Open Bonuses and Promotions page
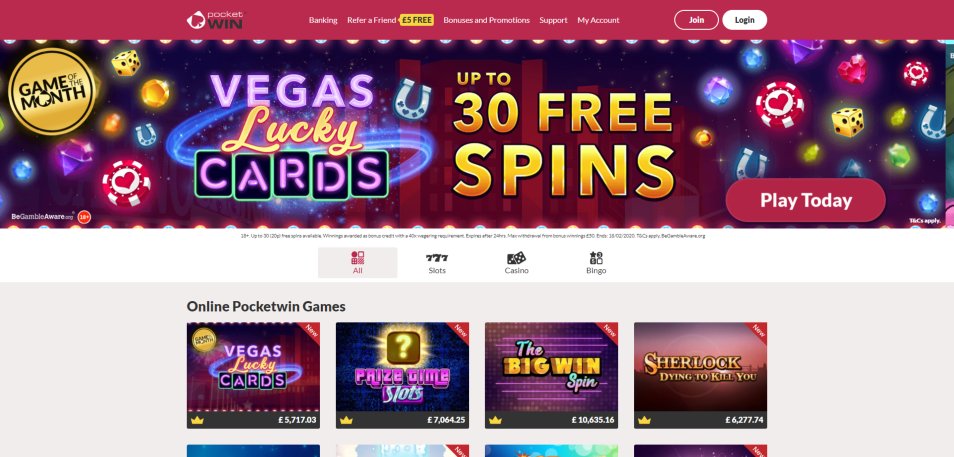Image resolution: width=954 pixels, height=457 pixels. pos(486,20)
